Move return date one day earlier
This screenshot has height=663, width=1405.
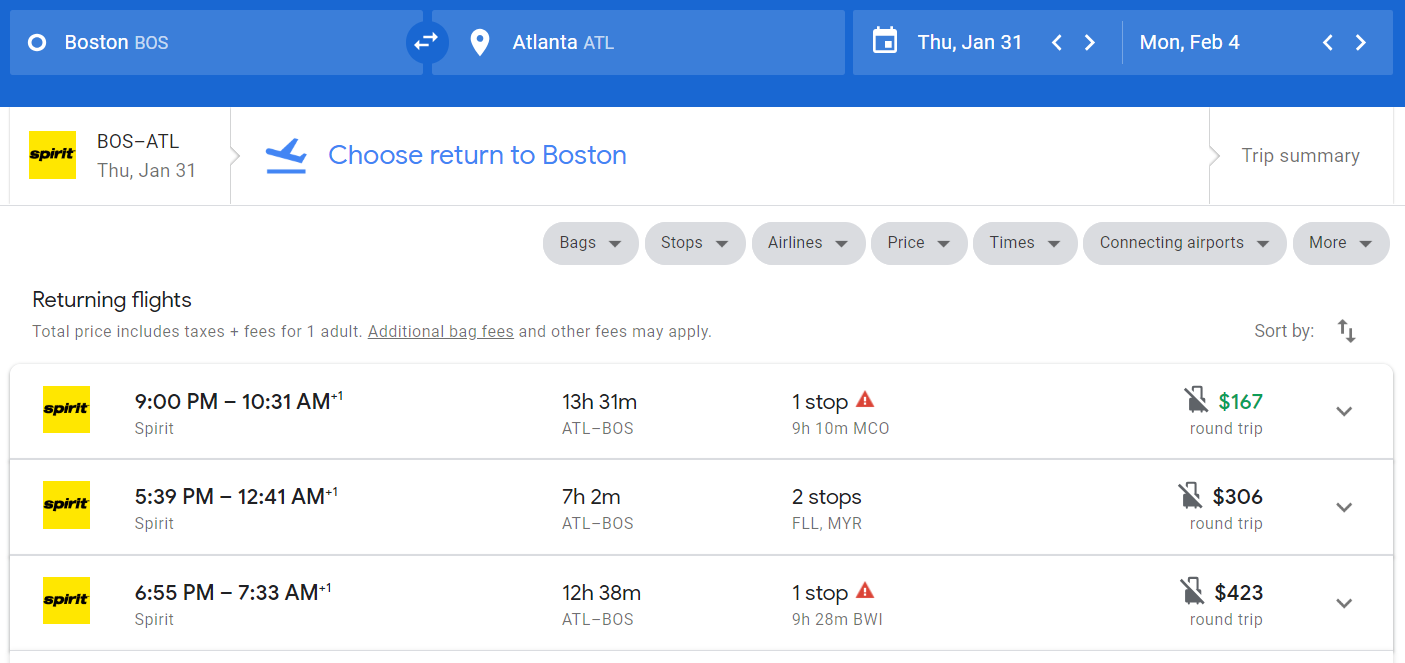(x=1327, y=43)
